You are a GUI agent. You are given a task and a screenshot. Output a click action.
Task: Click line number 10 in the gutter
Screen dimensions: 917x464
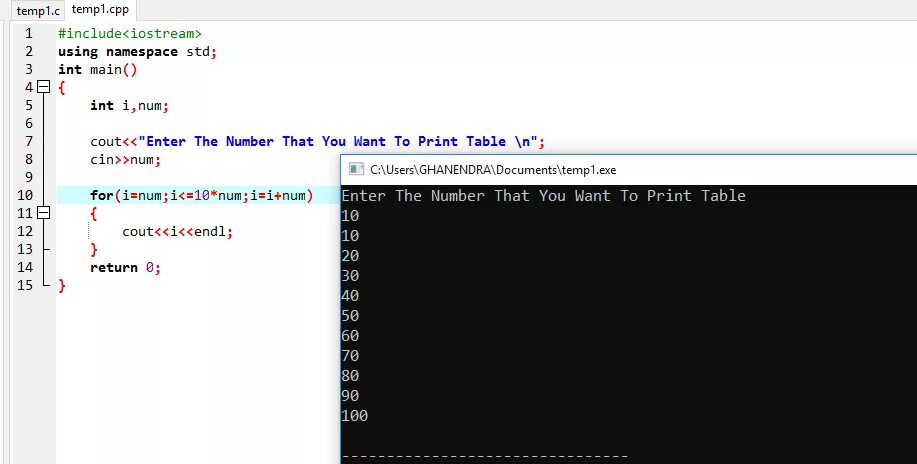click(26, 195)
